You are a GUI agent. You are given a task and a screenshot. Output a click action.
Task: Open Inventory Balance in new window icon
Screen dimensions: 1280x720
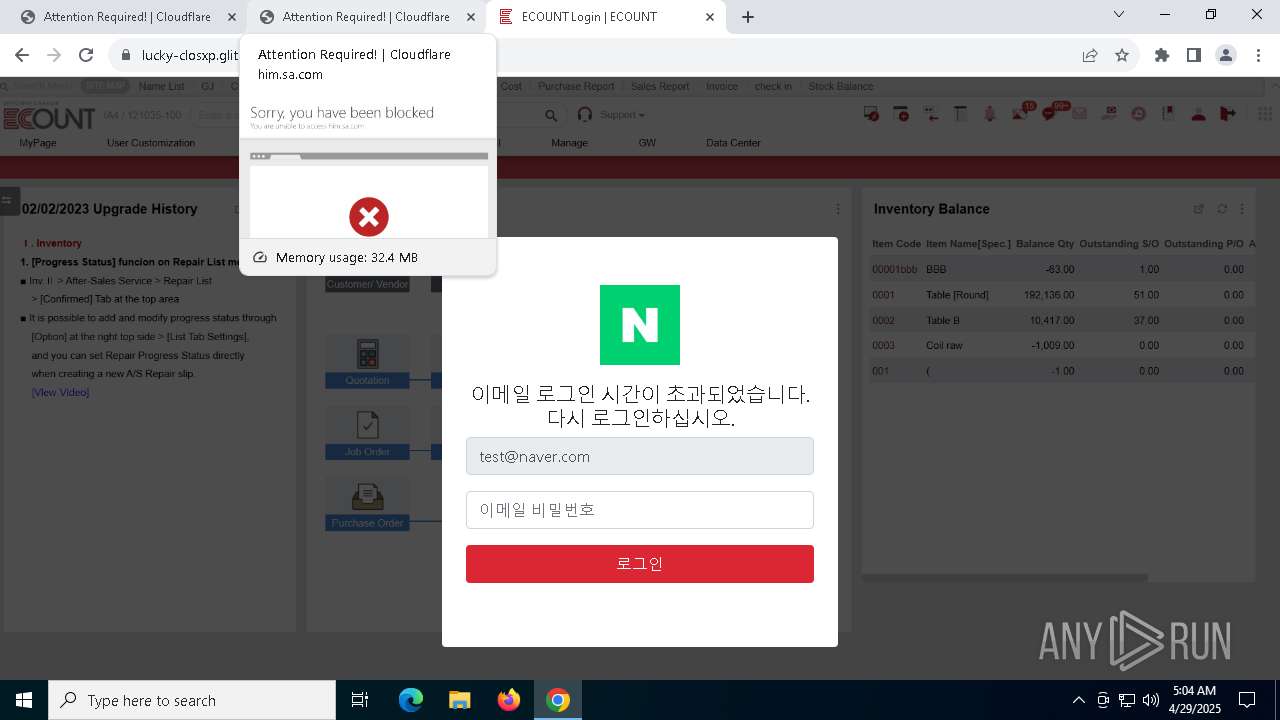coord(1199,209)
